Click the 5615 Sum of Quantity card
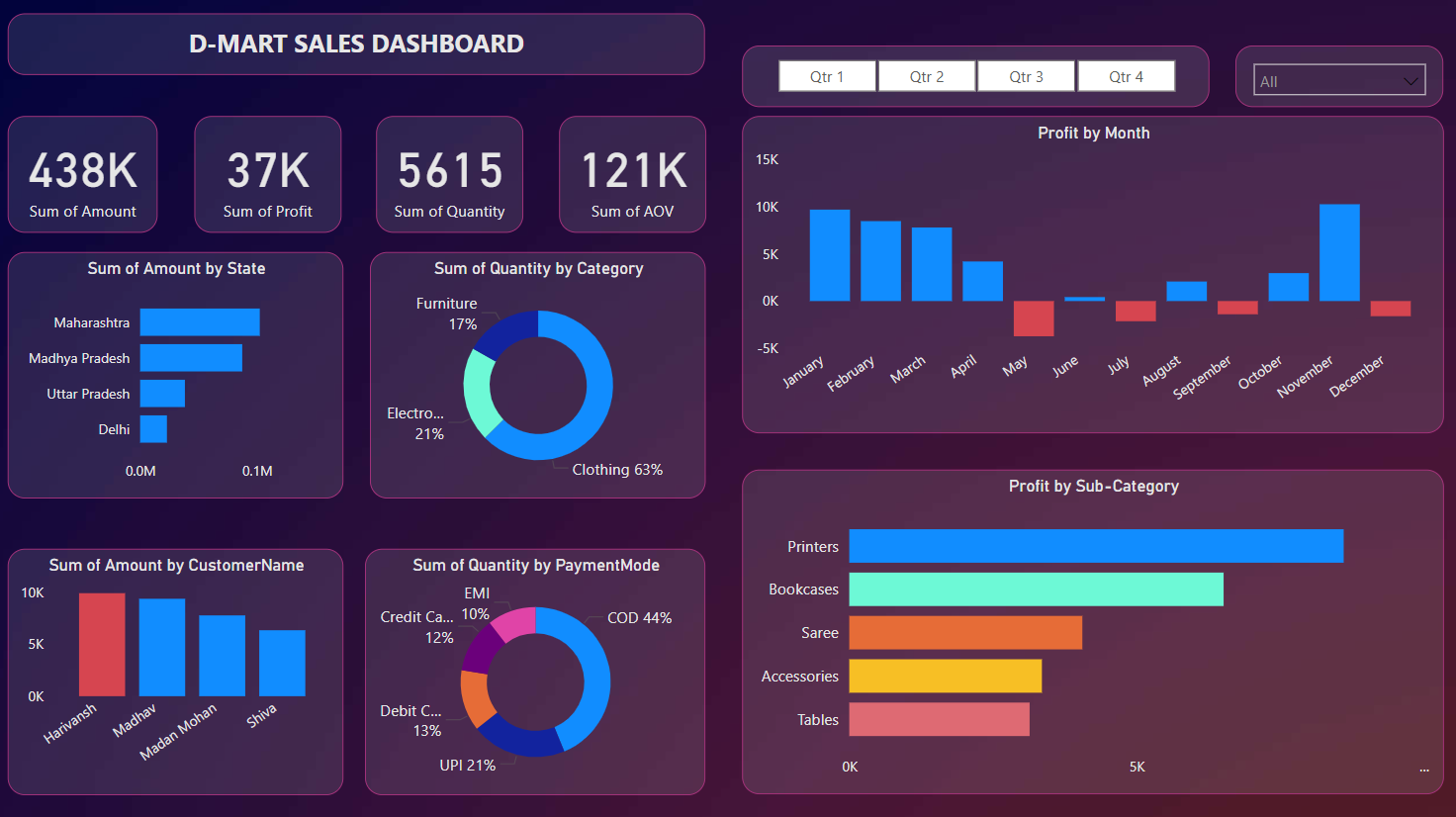Image resolution: width=1456 pixels, height=817 pixels. [x=450, y=175]
